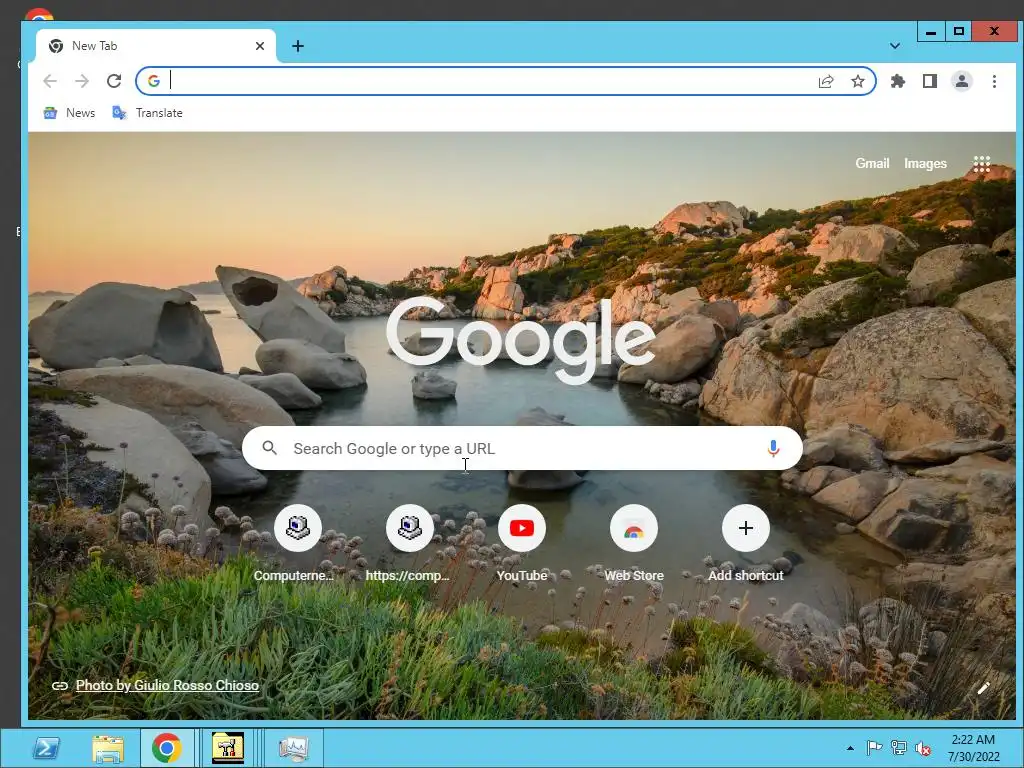Expand the tab search chevron
1024x768 pixels.
895,46
